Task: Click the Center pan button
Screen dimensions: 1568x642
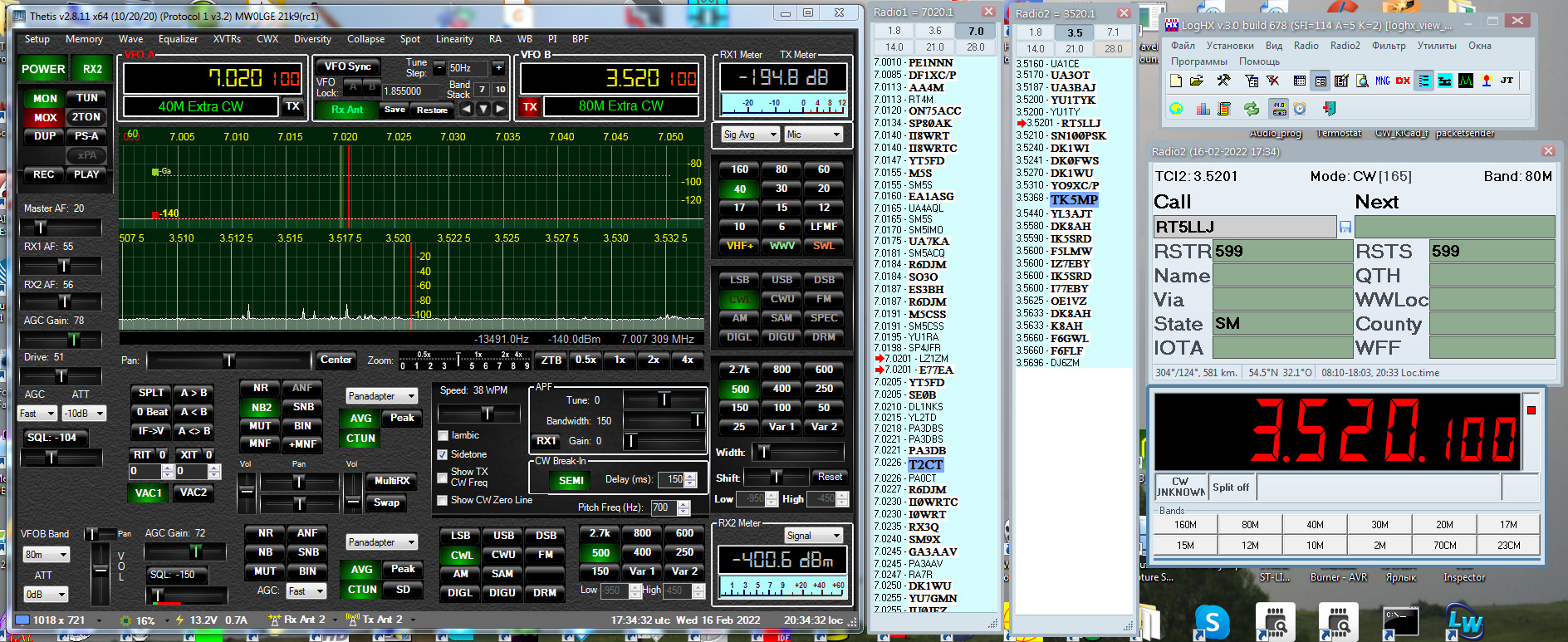Action: click(x=336, y=360)
